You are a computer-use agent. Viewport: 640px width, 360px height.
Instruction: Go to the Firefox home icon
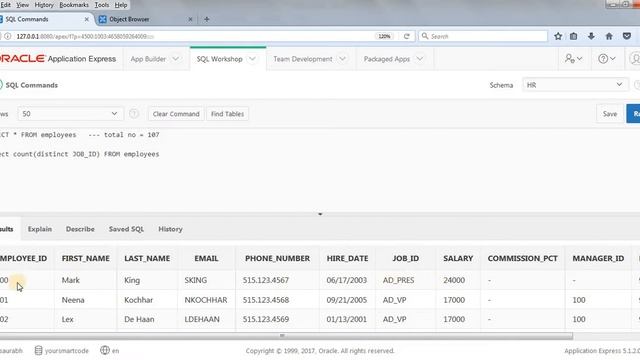click(x=609, y=36)
